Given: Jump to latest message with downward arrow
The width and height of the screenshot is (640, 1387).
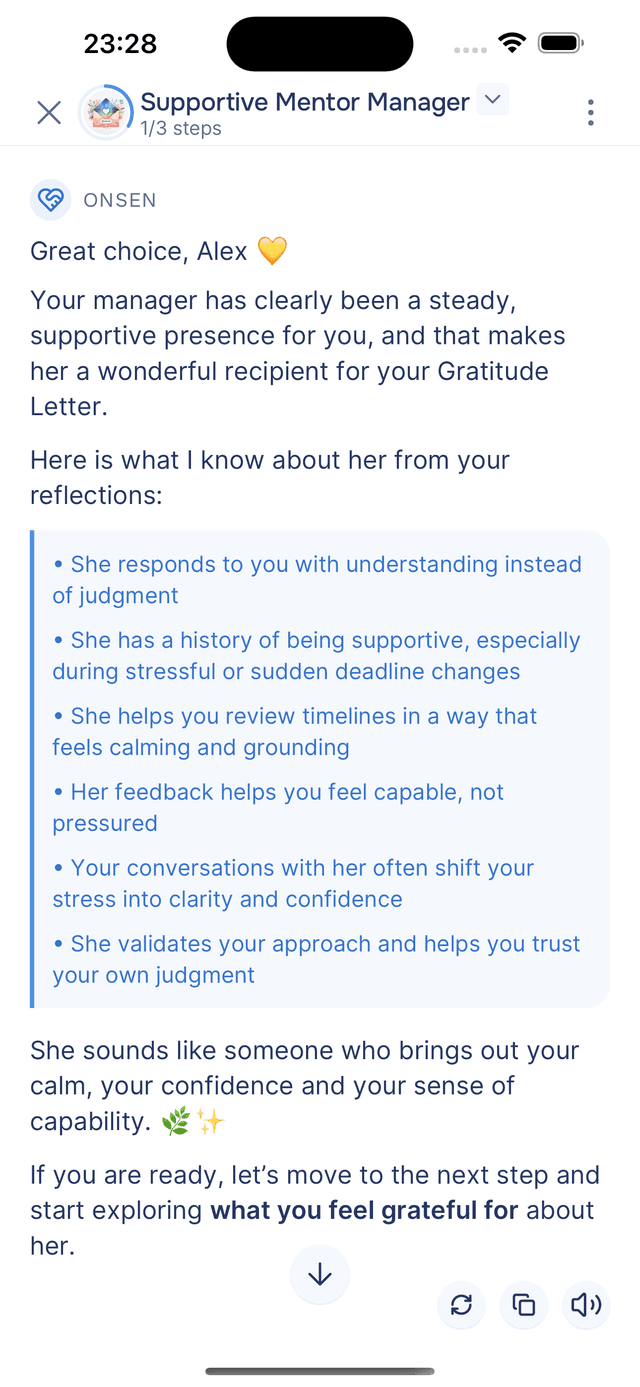Looking at the screenshot, I should (x=319, y=1274).
